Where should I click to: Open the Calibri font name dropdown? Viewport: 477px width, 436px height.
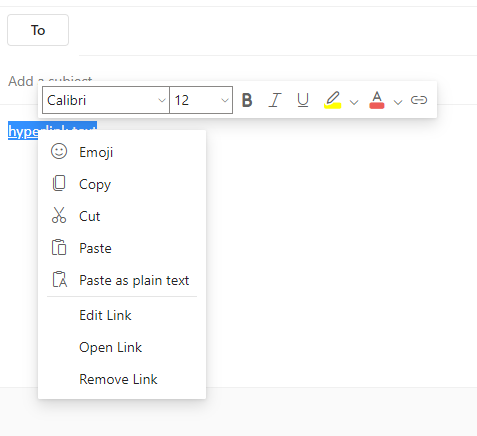click(x=106, y=100)
